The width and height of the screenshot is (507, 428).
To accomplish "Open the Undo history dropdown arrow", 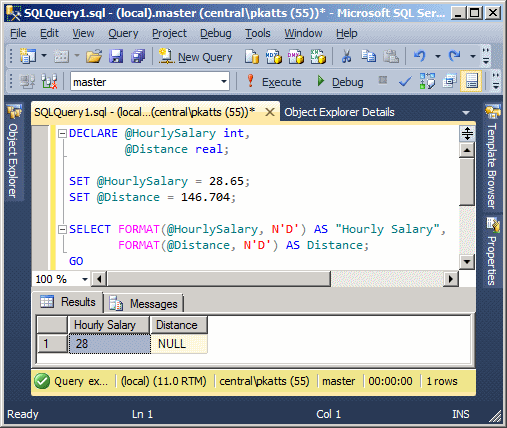I will click(x=438, y=56).
